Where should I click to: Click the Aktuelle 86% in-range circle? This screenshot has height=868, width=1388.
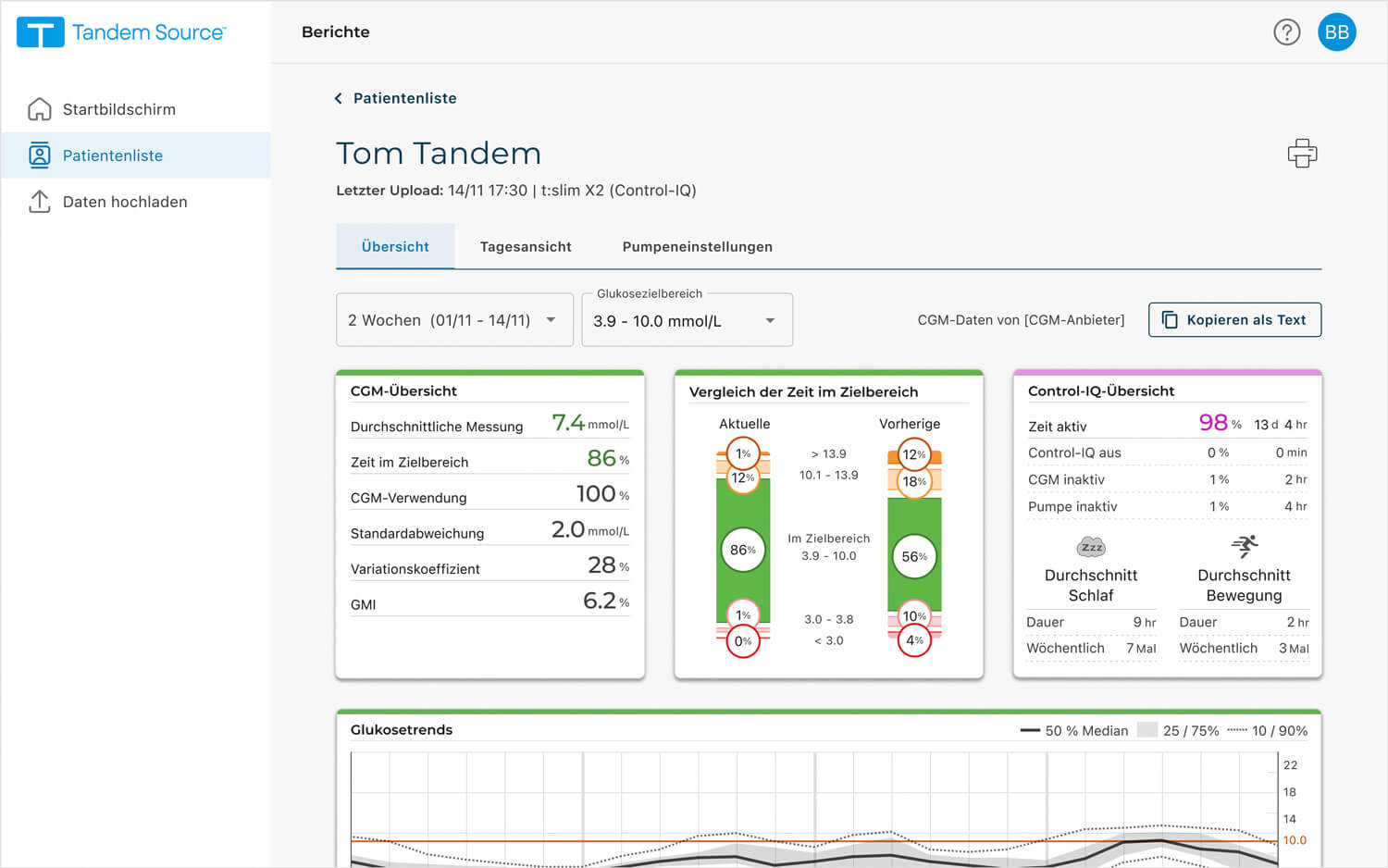[743, 550]
